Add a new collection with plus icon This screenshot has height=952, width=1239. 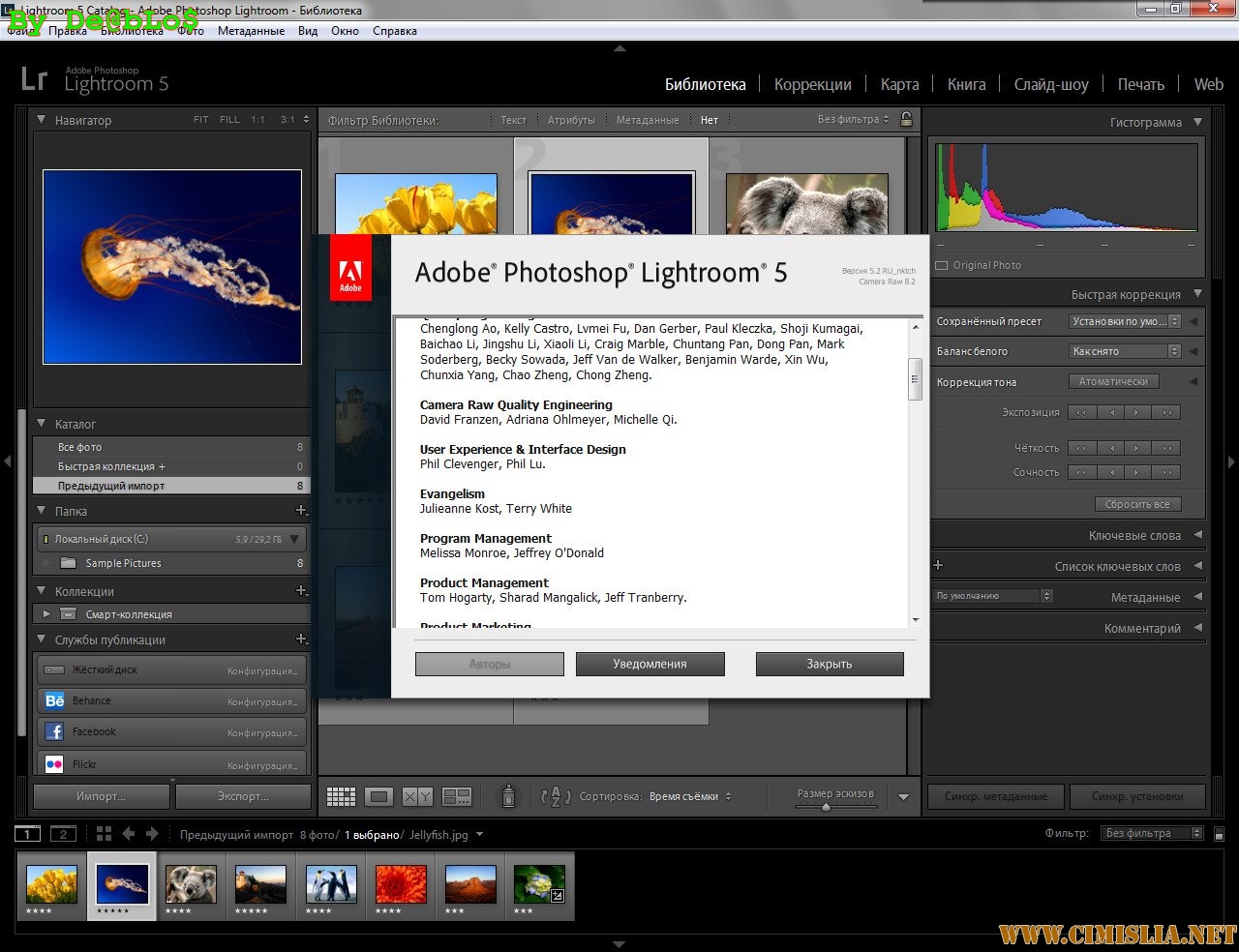coord(301,590)
